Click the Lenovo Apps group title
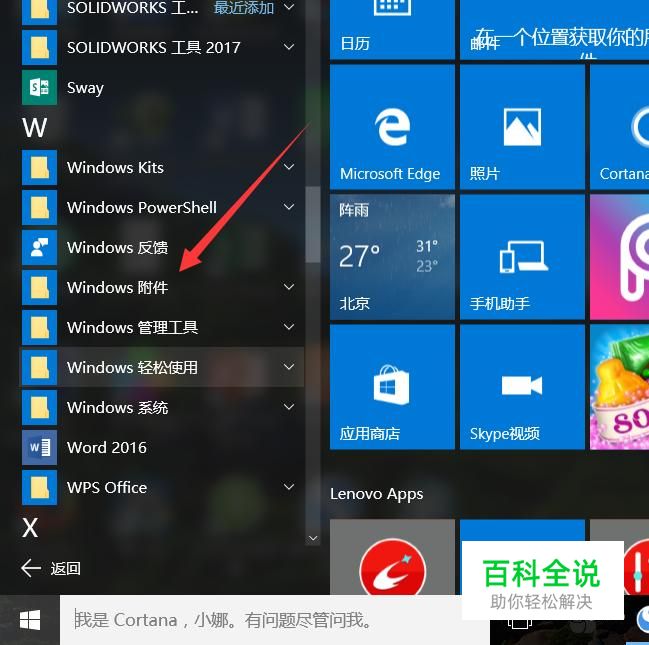The width and height of the screenshot is (649, 645). (x=377, y=494)
